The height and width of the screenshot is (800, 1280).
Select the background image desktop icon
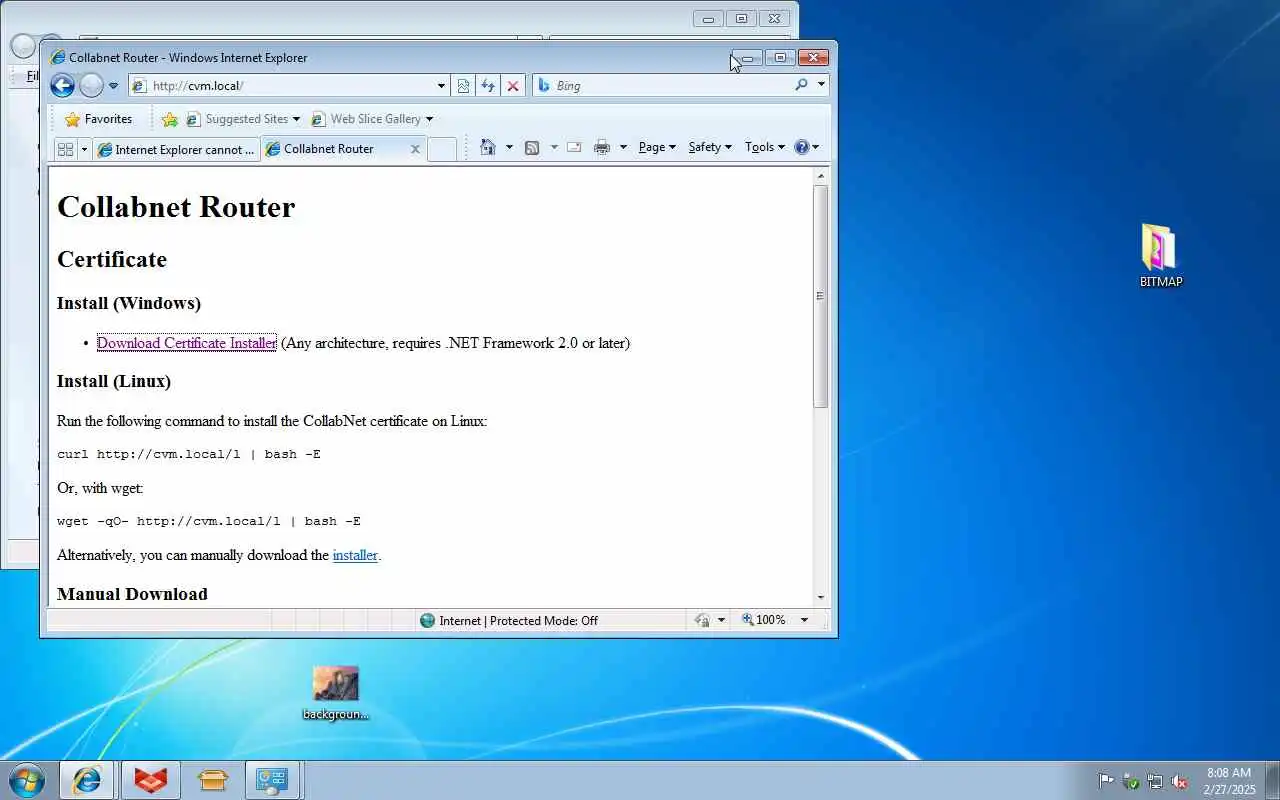click(335, 693)
